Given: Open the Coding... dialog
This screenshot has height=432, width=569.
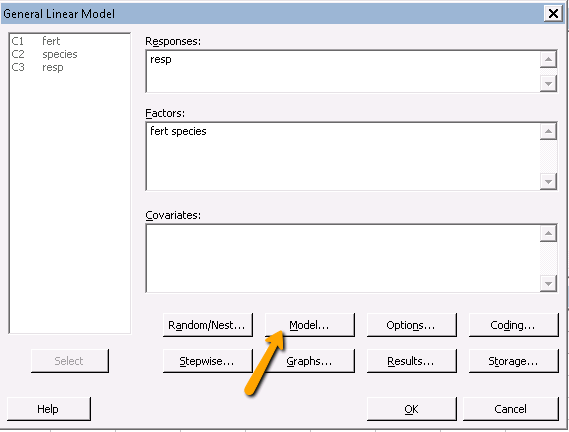Looking at the screenshot, I should coord(513,325).
